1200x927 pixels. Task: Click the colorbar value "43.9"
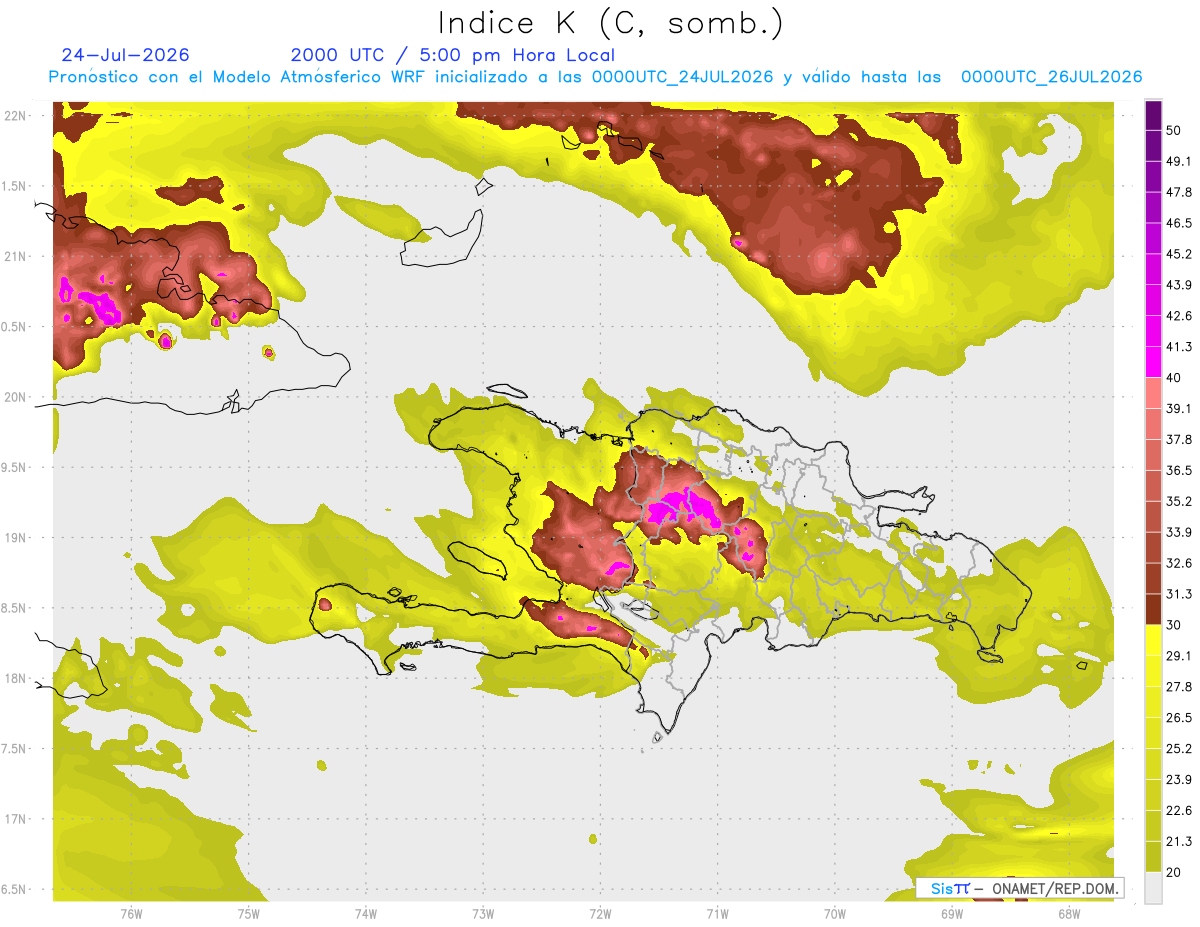[x=1179, y=285]
